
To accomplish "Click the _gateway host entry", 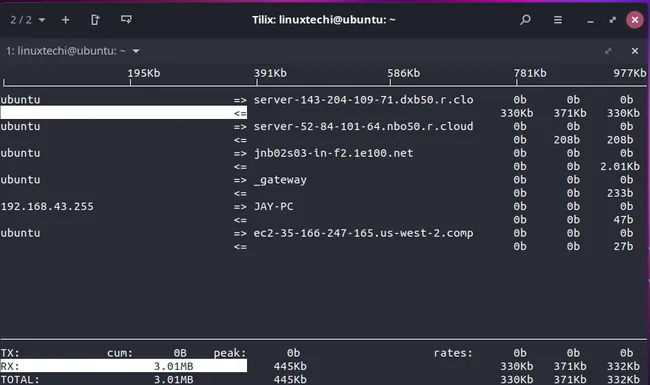I will pos(280,180).
